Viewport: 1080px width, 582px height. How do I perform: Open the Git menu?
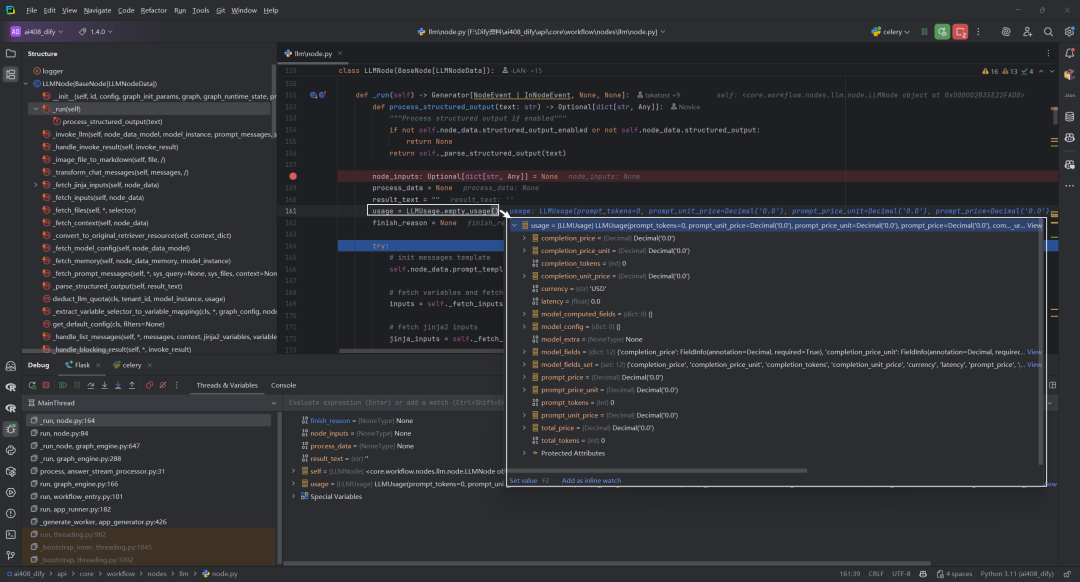point(220,10)
